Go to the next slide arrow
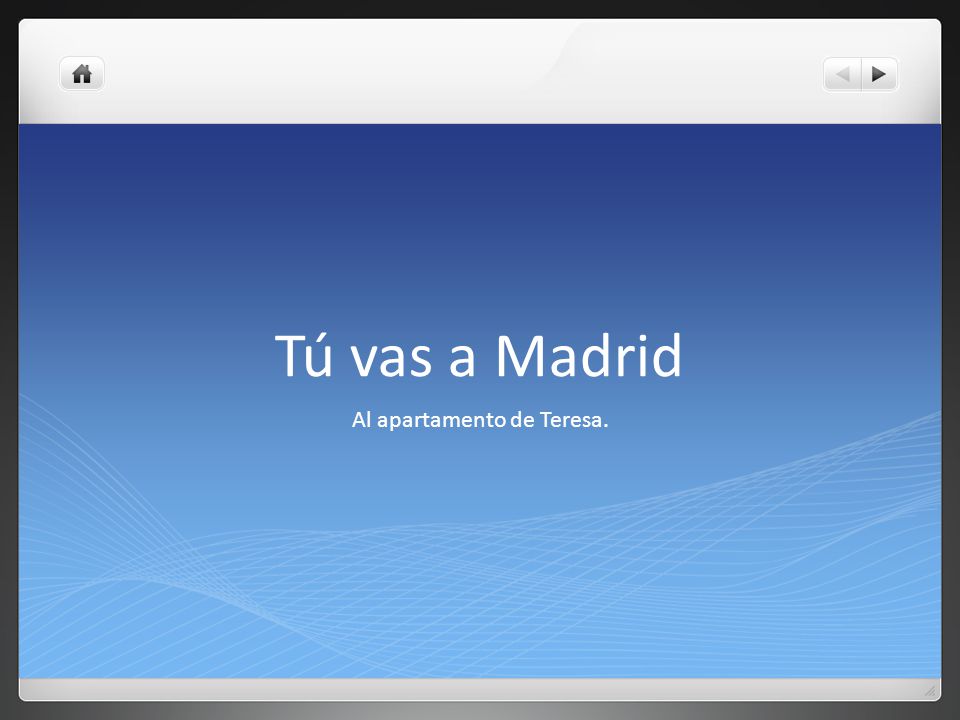 coord(879,74)
